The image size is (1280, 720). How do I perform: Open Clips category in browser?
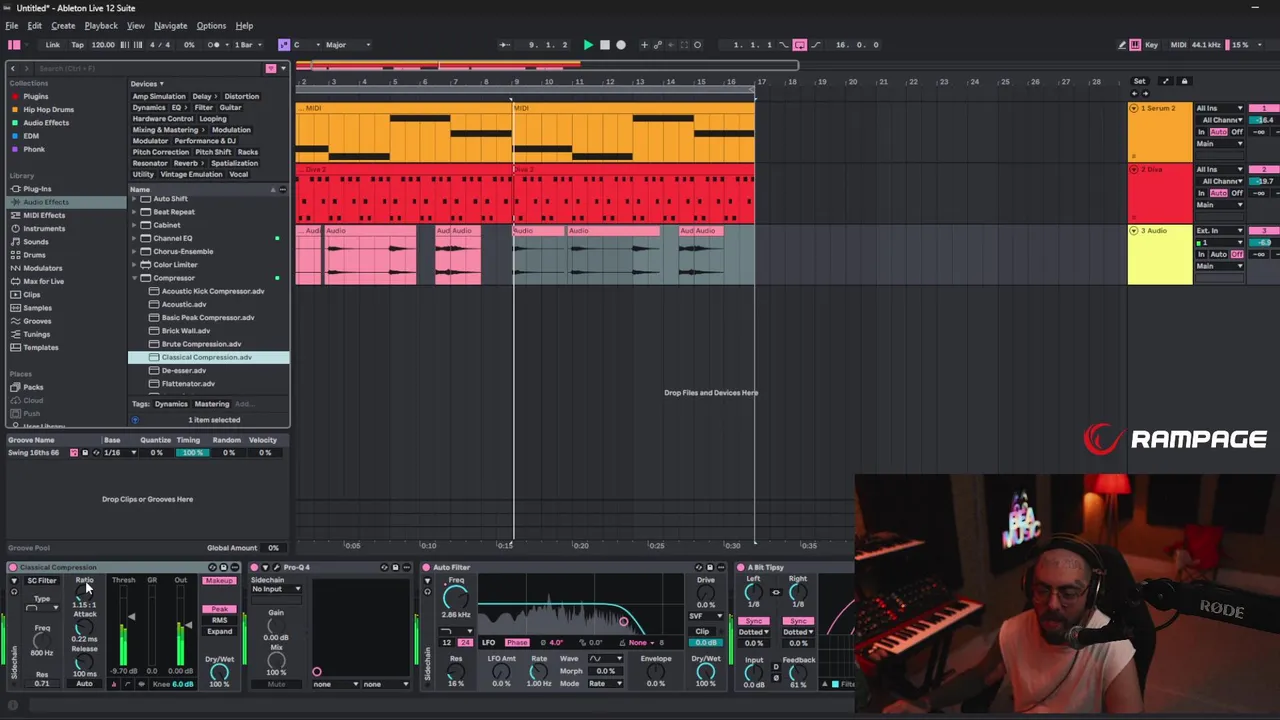tap(32, 295)
